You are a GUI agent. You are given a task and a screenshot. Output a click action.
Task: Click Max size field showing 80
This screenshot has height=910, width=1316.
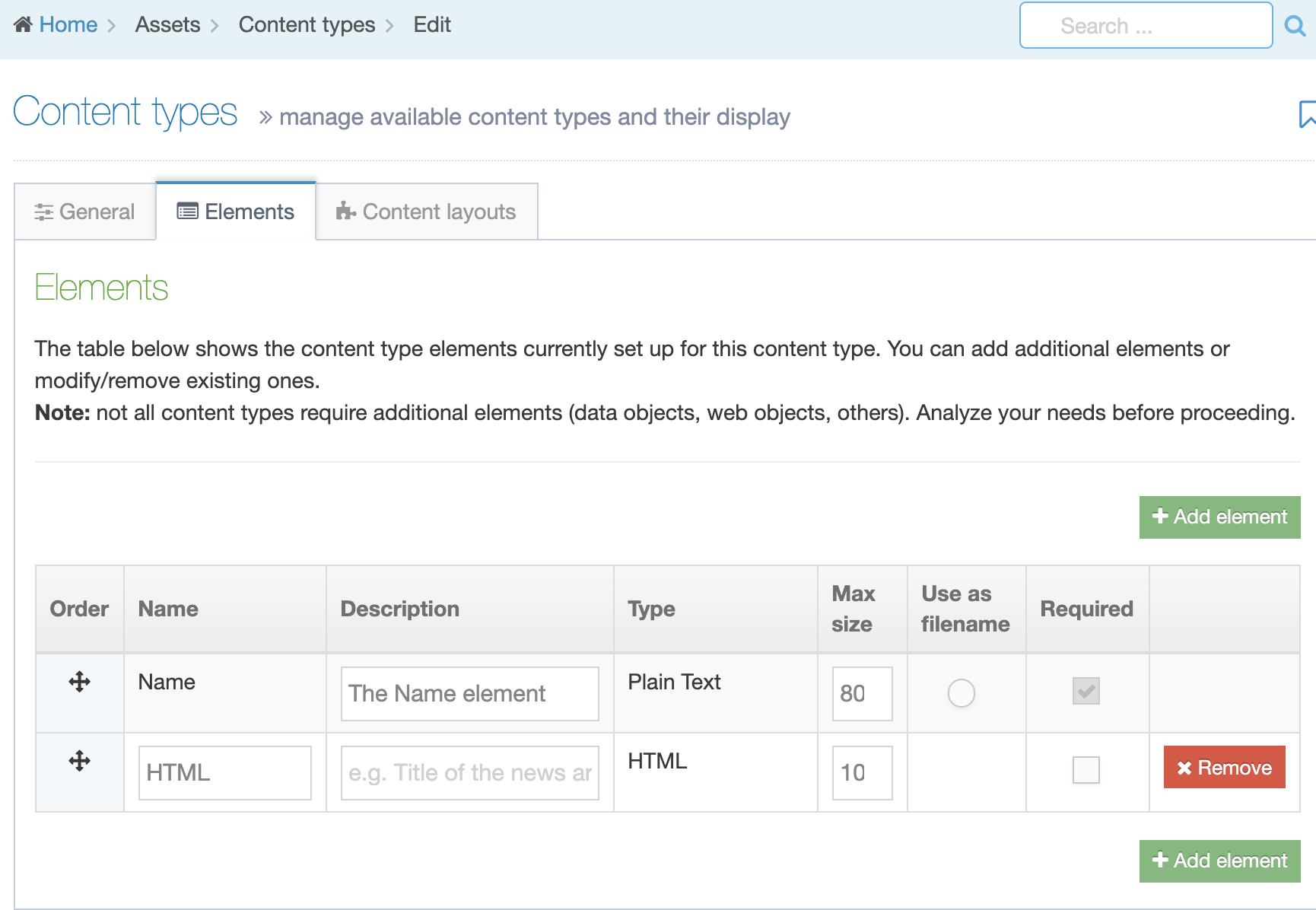861,694
